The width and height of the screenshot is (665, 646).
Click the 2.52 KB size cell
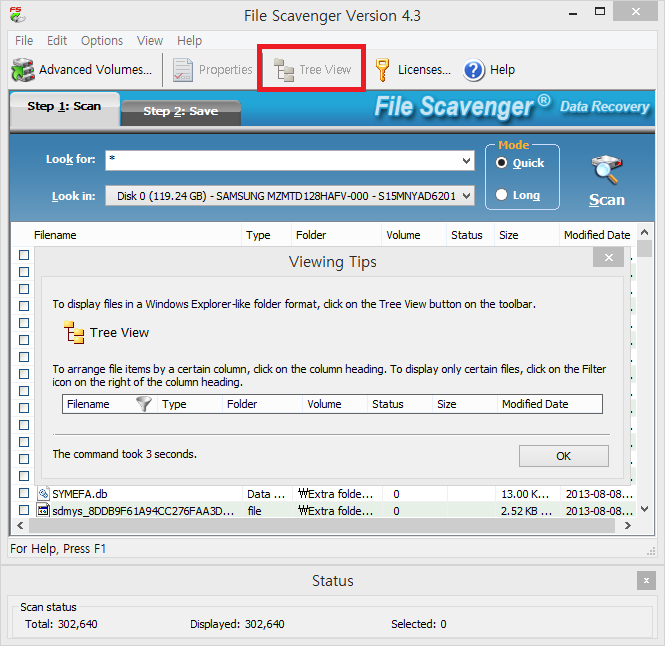coord(526,511)
